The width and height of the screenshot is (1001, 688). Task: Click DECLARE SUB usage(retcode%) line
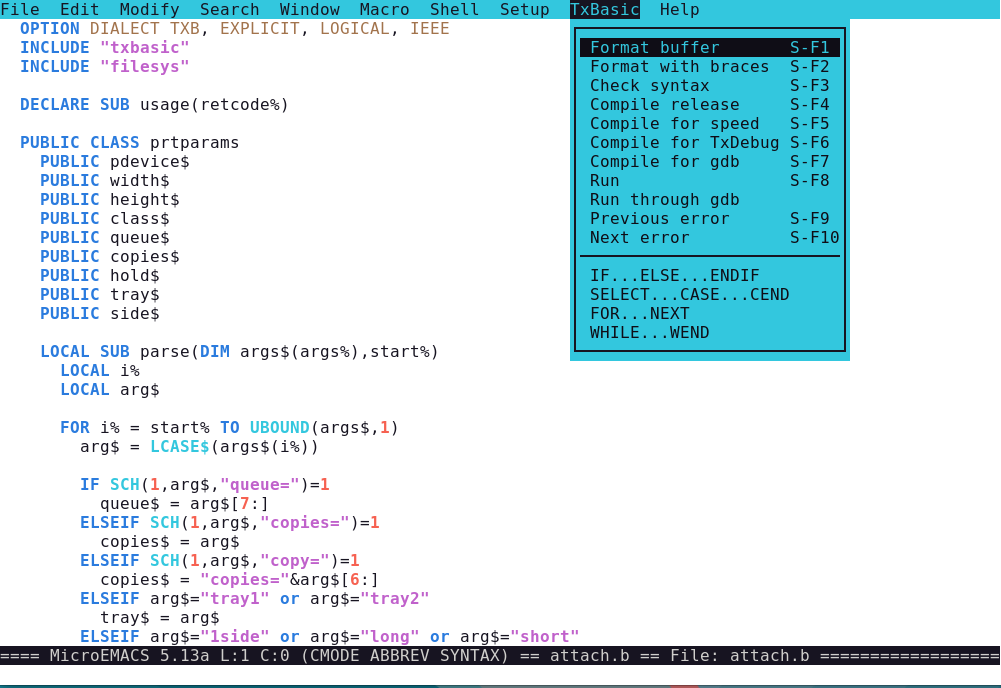pos(154,105)
